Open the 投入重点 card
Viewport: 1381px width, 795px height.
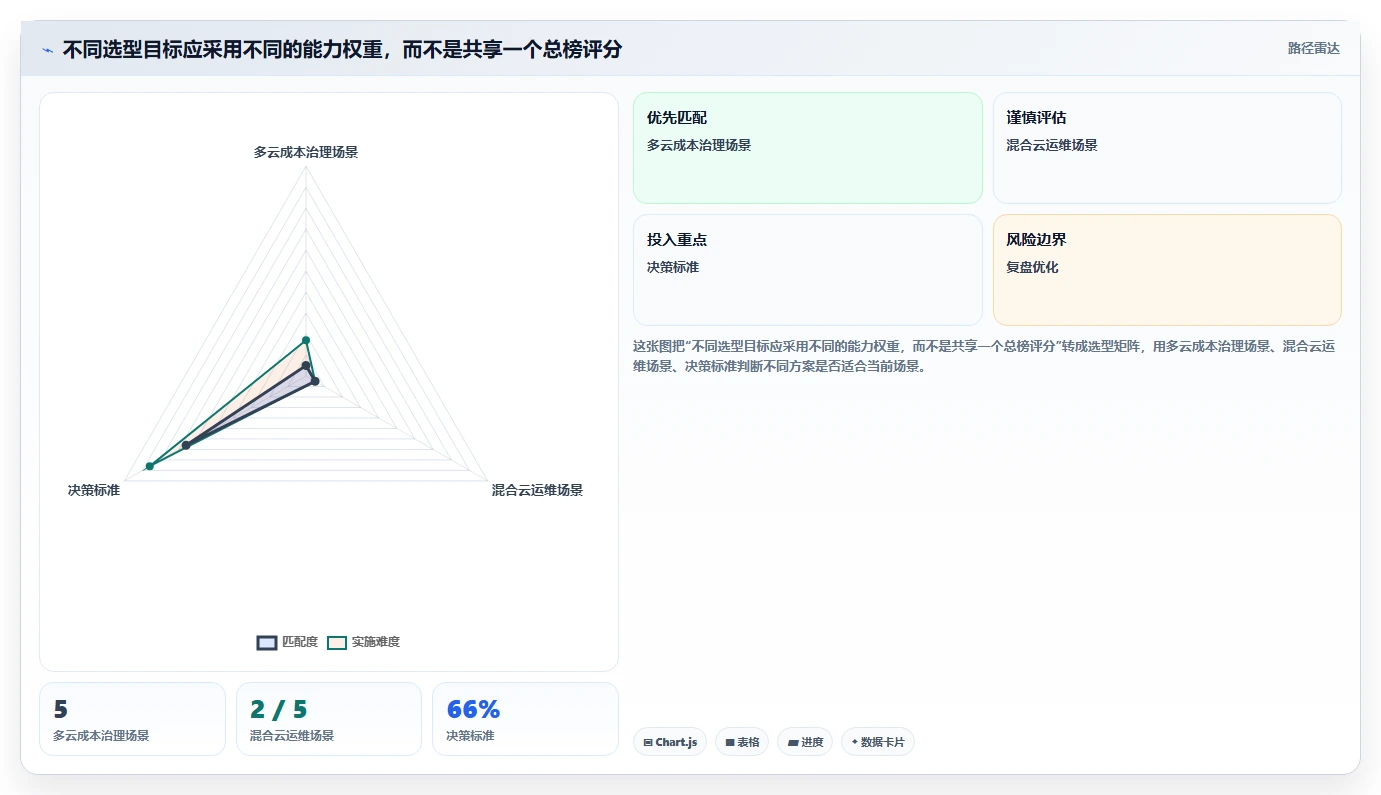coord(808,270)
